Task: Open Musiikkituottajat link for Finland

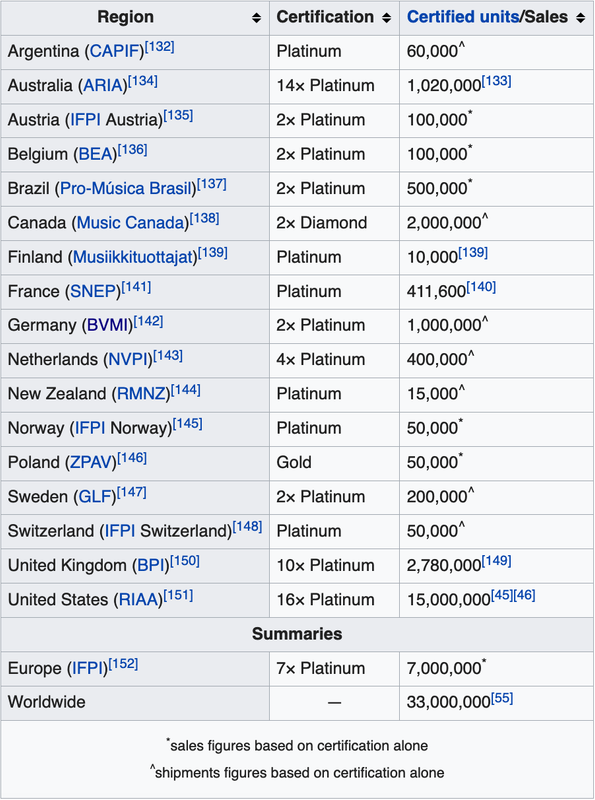Action: point(133,257)
